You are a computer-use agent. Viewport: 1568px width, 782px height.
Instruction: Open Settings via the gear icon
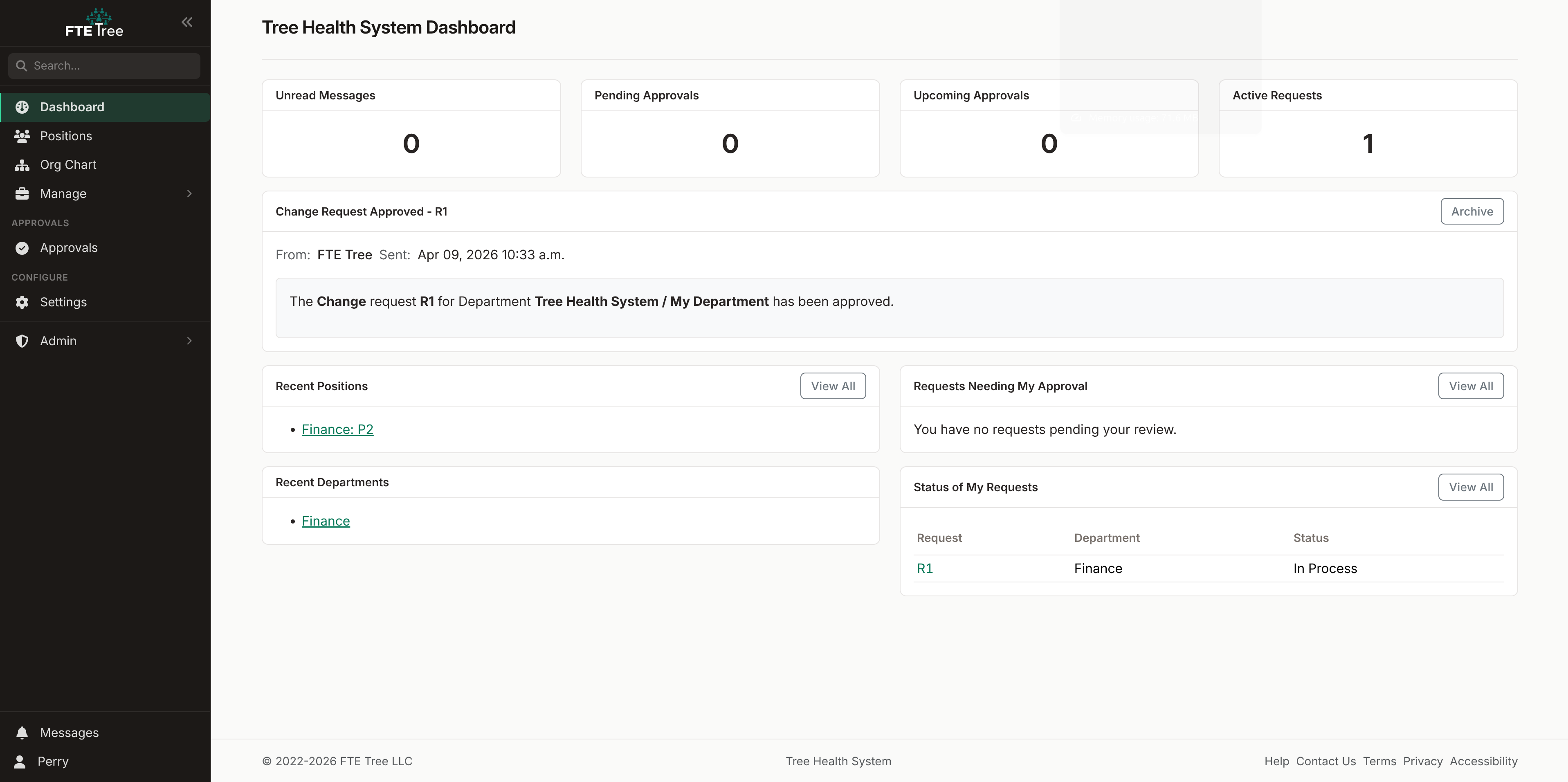pyautogui.click(x=22, y=302)
